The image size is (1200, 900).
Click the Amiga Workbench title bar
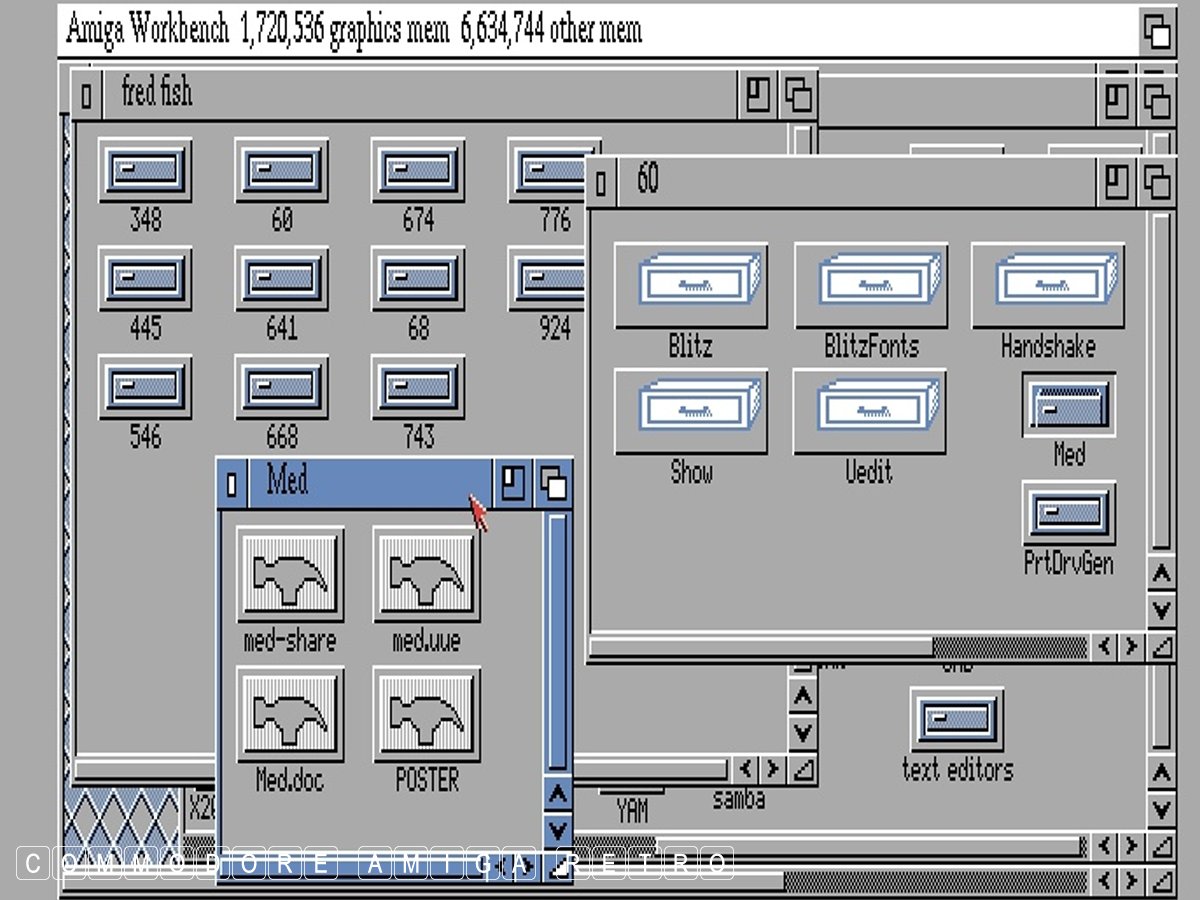pyautogui.click(x=600, y=30)
